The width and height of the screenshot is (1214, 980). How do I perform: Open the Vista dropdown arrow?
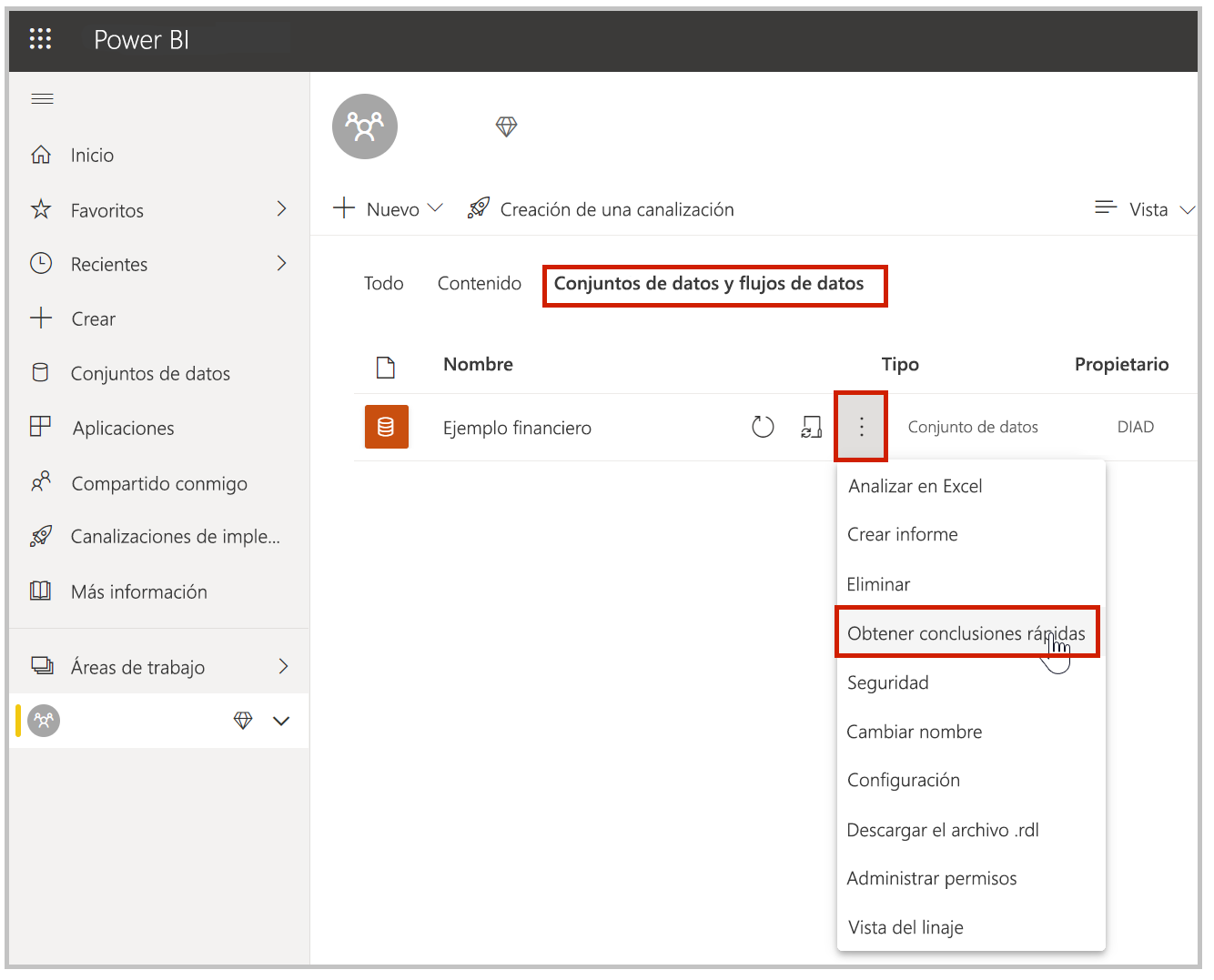tap(1187, 209)
